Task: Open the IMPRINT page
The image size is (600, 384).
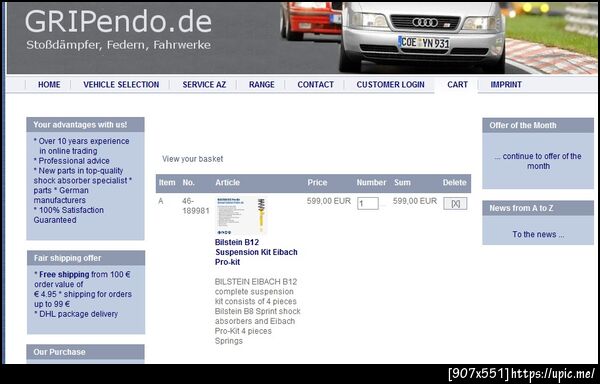Action: (506, 85)
